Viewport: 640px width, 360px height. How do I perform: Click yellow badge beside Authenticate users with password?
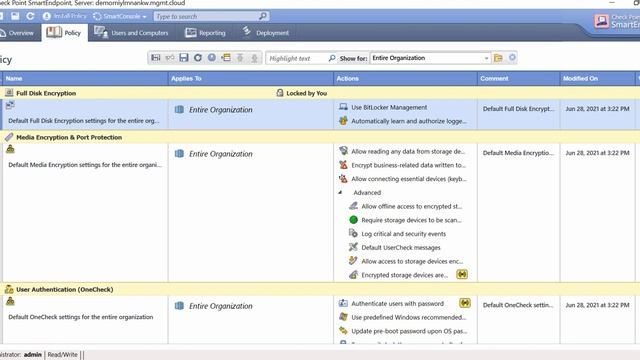pos(464,303)
